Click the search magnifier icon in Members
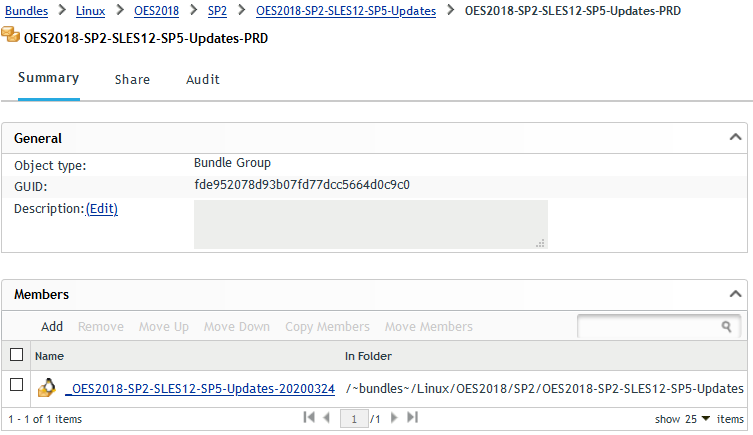 coord(726,327)
